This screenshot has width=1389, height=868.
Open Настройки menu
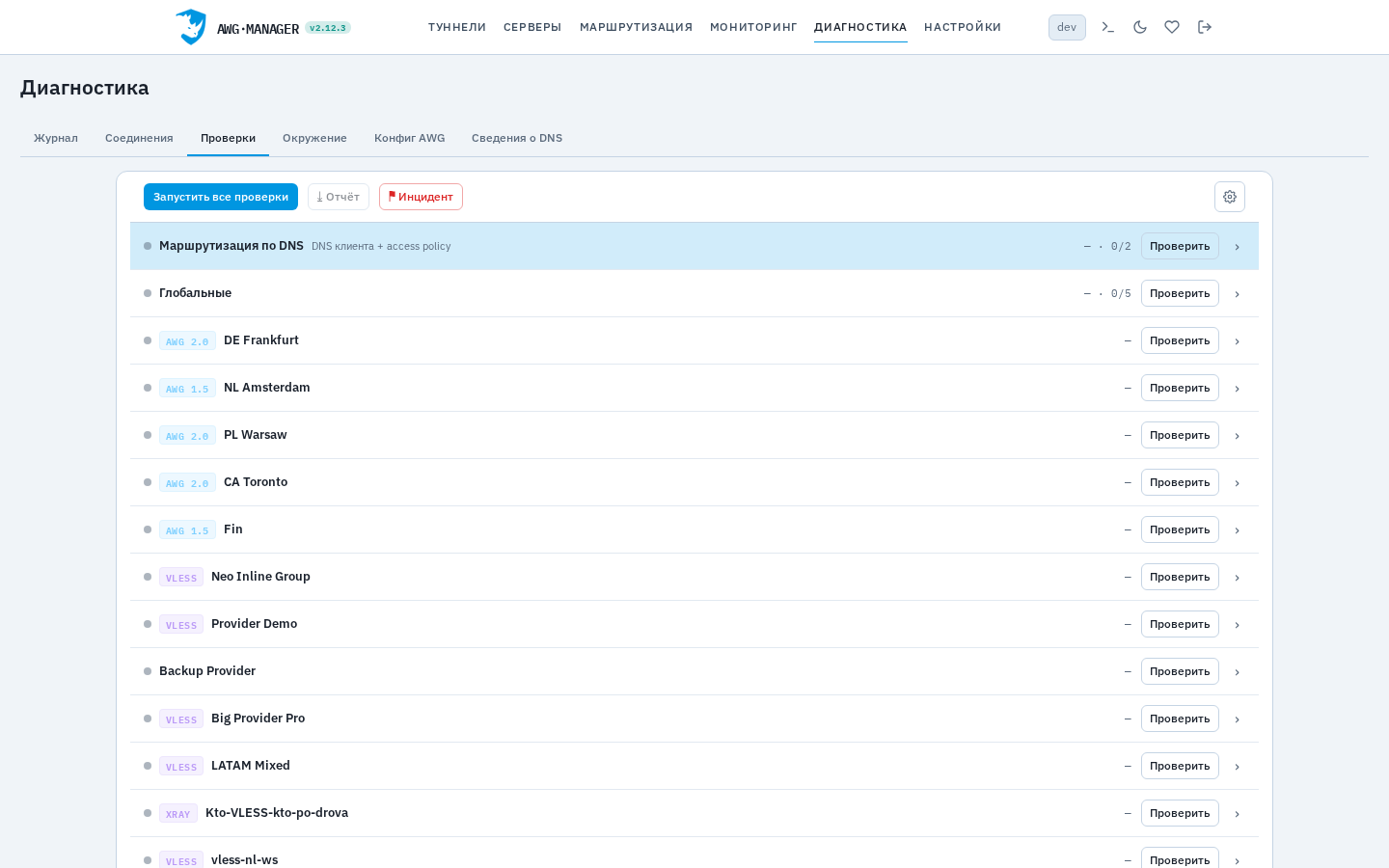coord(963,27)
